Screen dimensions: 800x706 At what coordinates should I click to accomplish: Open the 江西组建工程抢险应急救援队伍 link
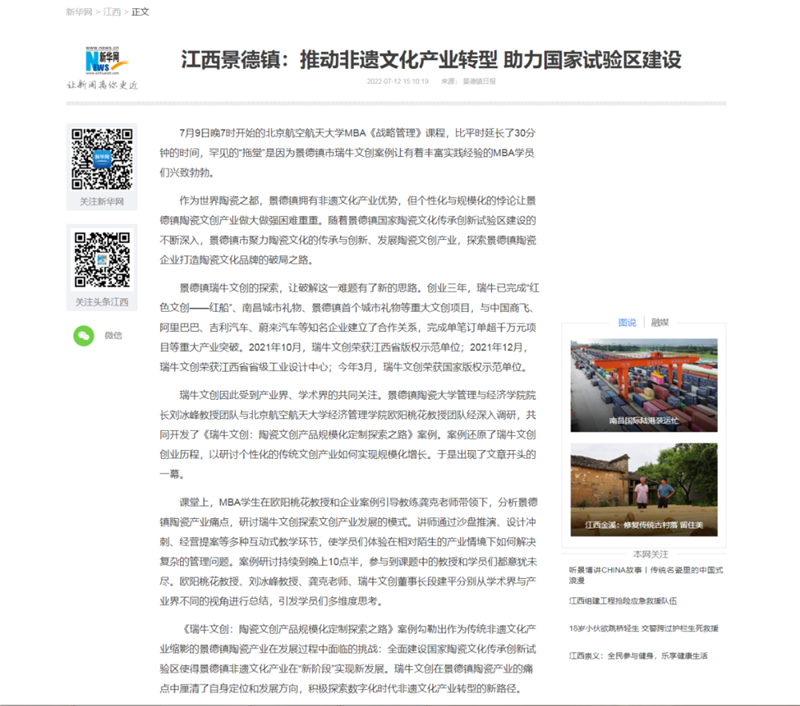pos(623,601)
